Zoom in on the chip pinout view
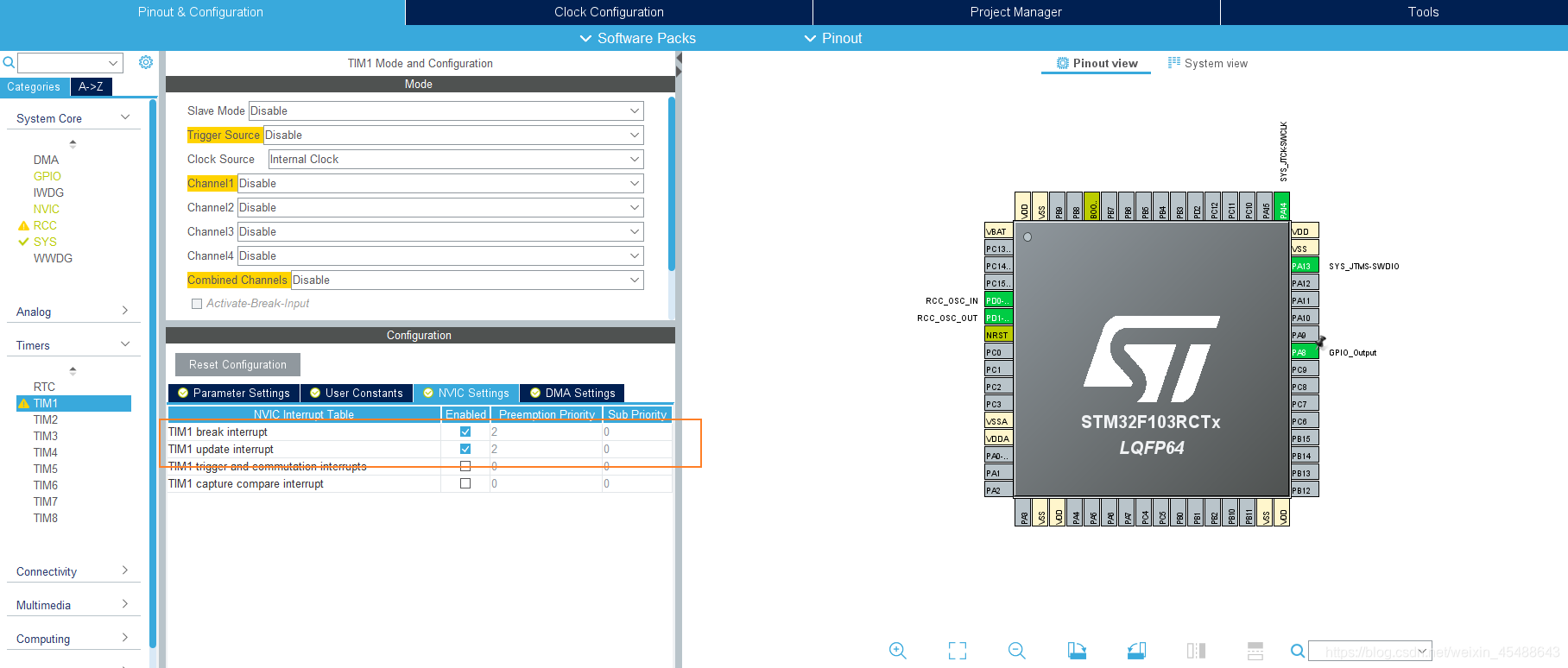Screen dimensions: 1568x668 898,651
